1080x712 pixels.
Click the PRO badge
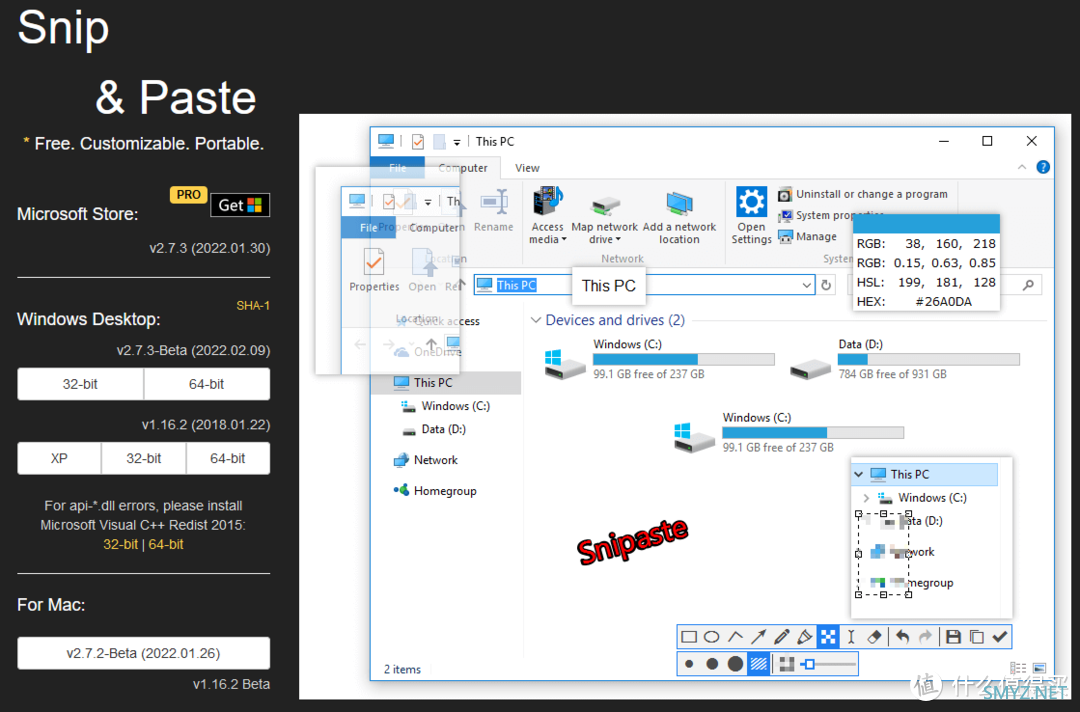click(x=188, y=195)
